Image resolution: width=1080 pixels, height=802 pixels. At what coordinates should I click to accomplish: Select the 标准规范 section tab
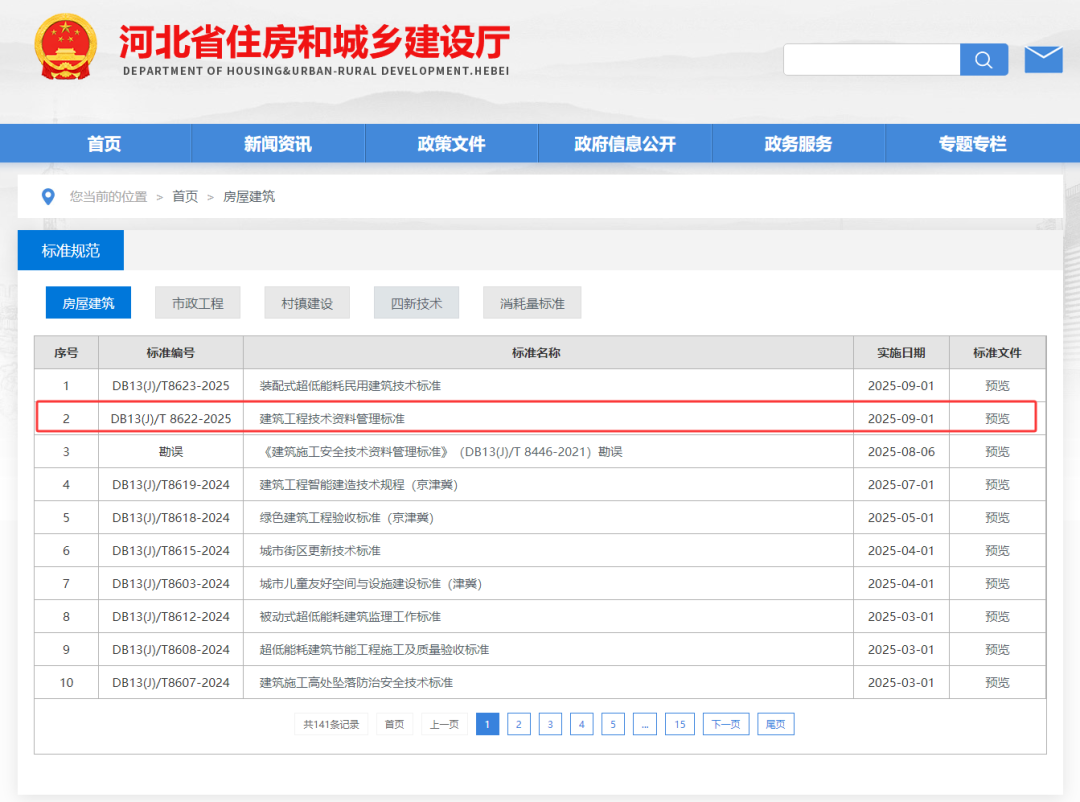(71, 250)
